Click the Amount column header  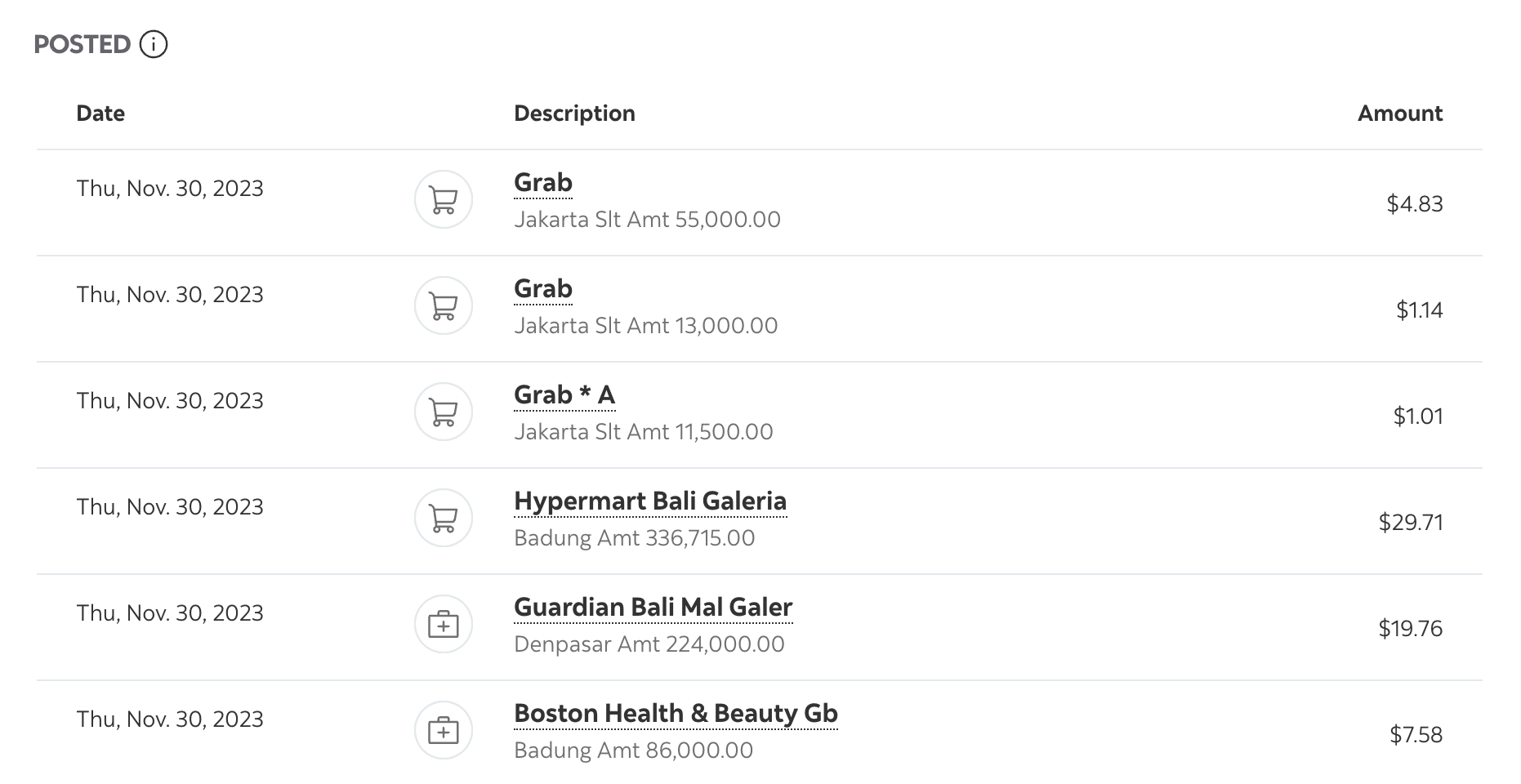tap(1400, 114)
